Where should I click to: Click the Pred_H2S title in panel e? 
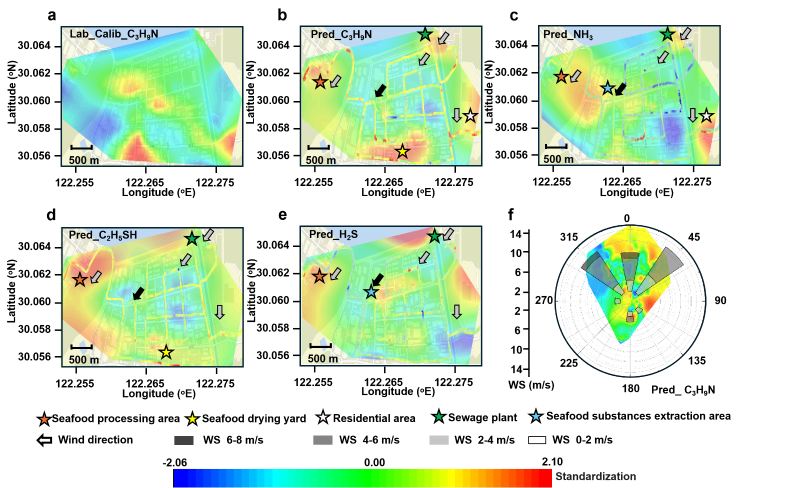coord(333,234)
